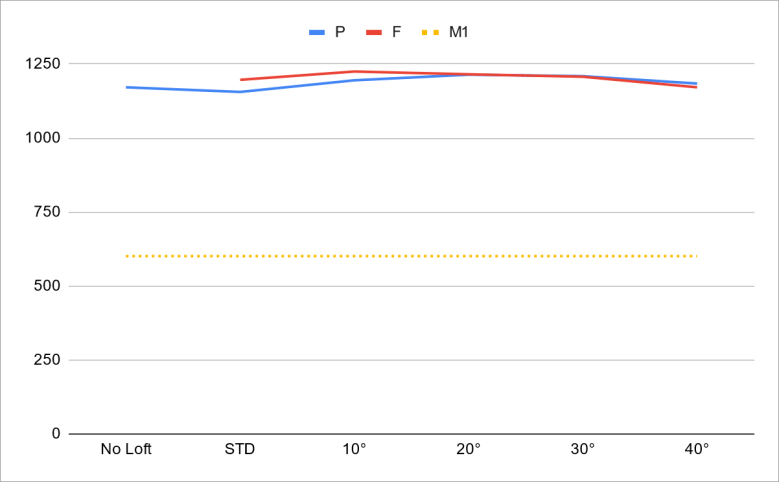Select the "10°" x-axis label
Viewport: 779px width, 482px height.
[x=354, y=450]
